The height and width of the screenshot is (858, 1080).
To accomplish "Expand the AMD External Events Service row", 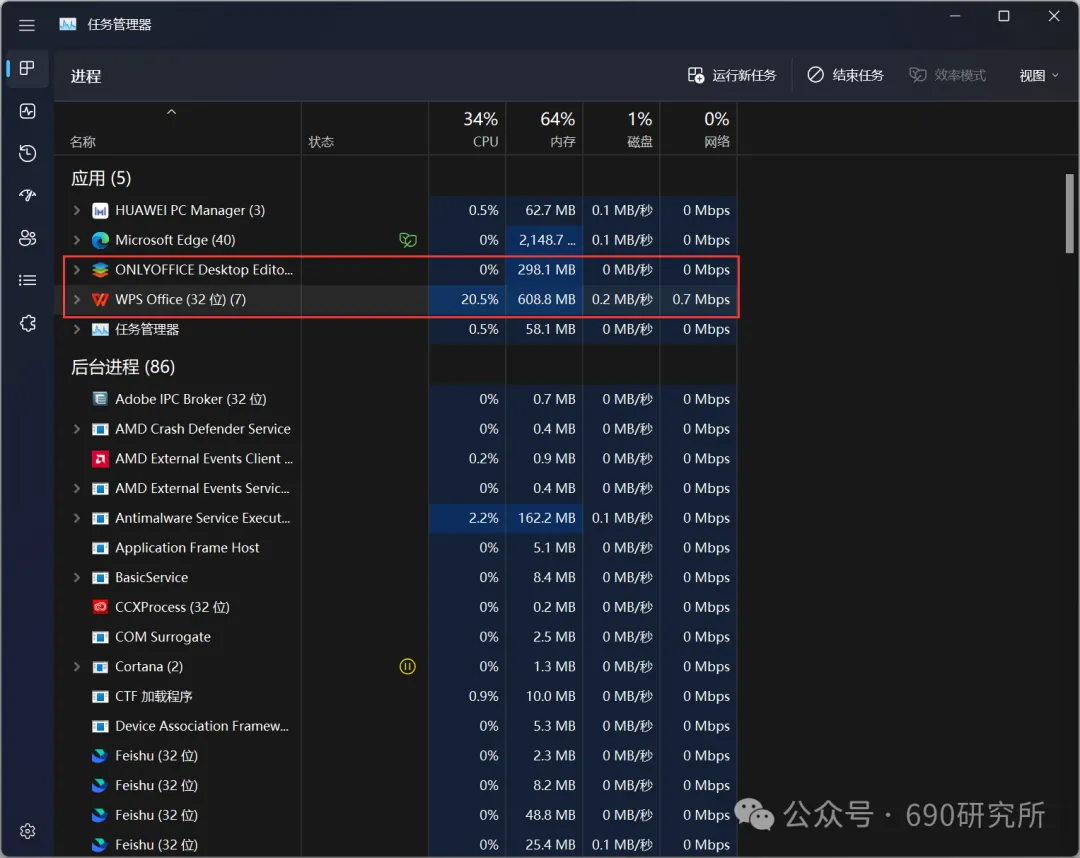I will (76, 488).
